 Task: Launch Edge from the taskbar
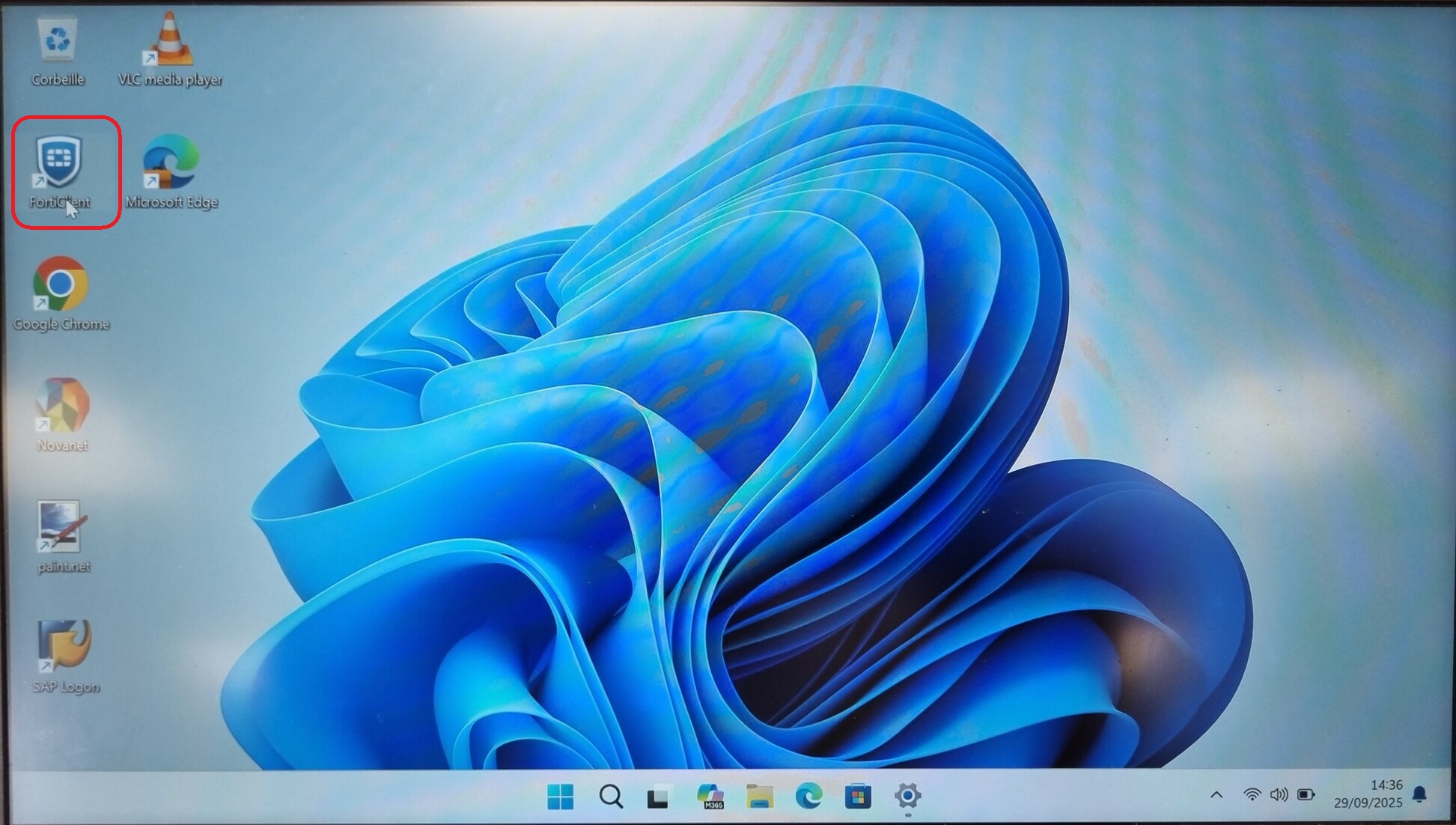[x=808, y=797]
